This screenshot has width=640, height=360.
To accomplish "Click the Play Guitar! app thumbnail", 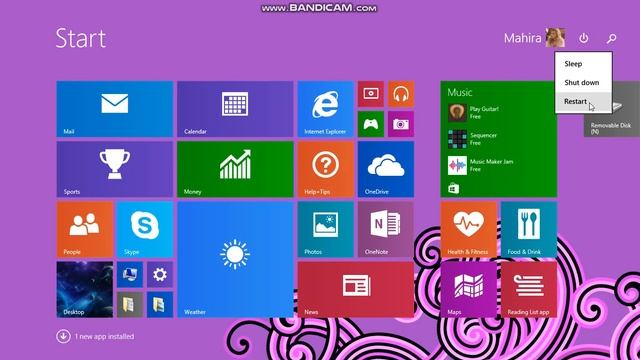I will 457,113.
